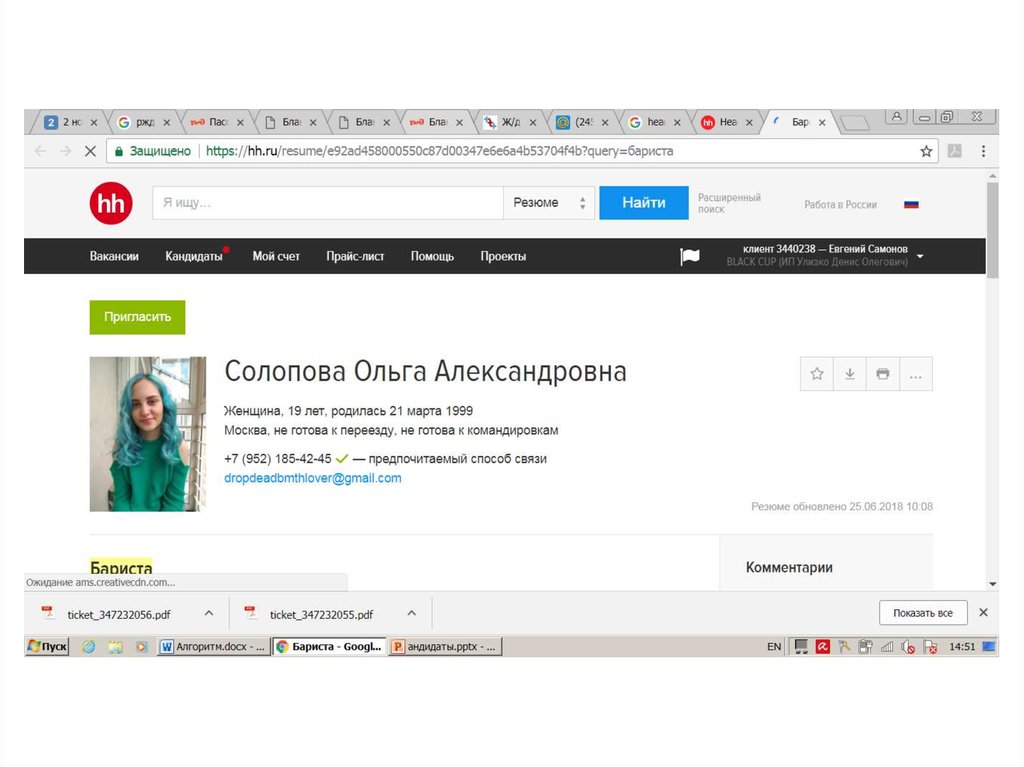The height and width of the screenshot is (767, 1024).
Task: Print resume using the printer icon
Action: [882, 374]
